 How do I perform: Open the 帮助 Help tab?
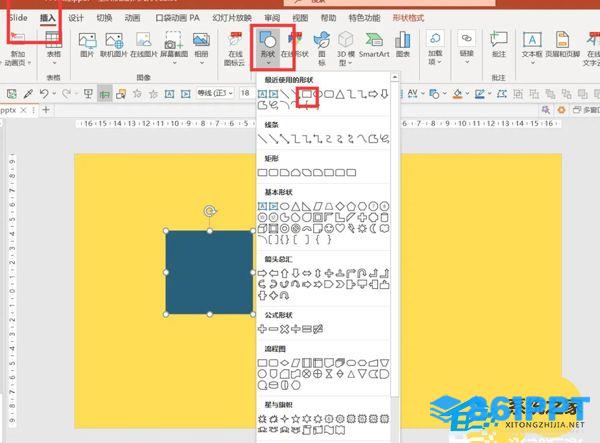[328, 18]
